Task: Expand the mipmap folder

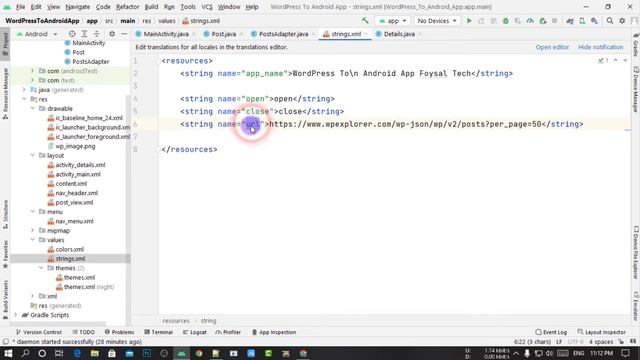Action: (x=33, y=231)
